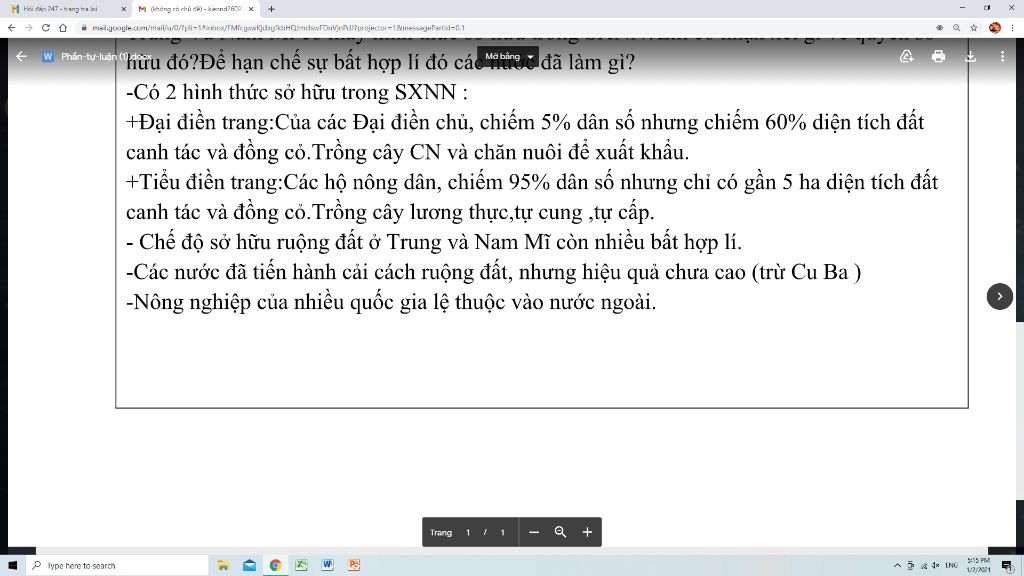The image size is (1024, 576).
Task: Click line '- Chế độ sở hữu ruộng đất'
Action: [434, 242]
